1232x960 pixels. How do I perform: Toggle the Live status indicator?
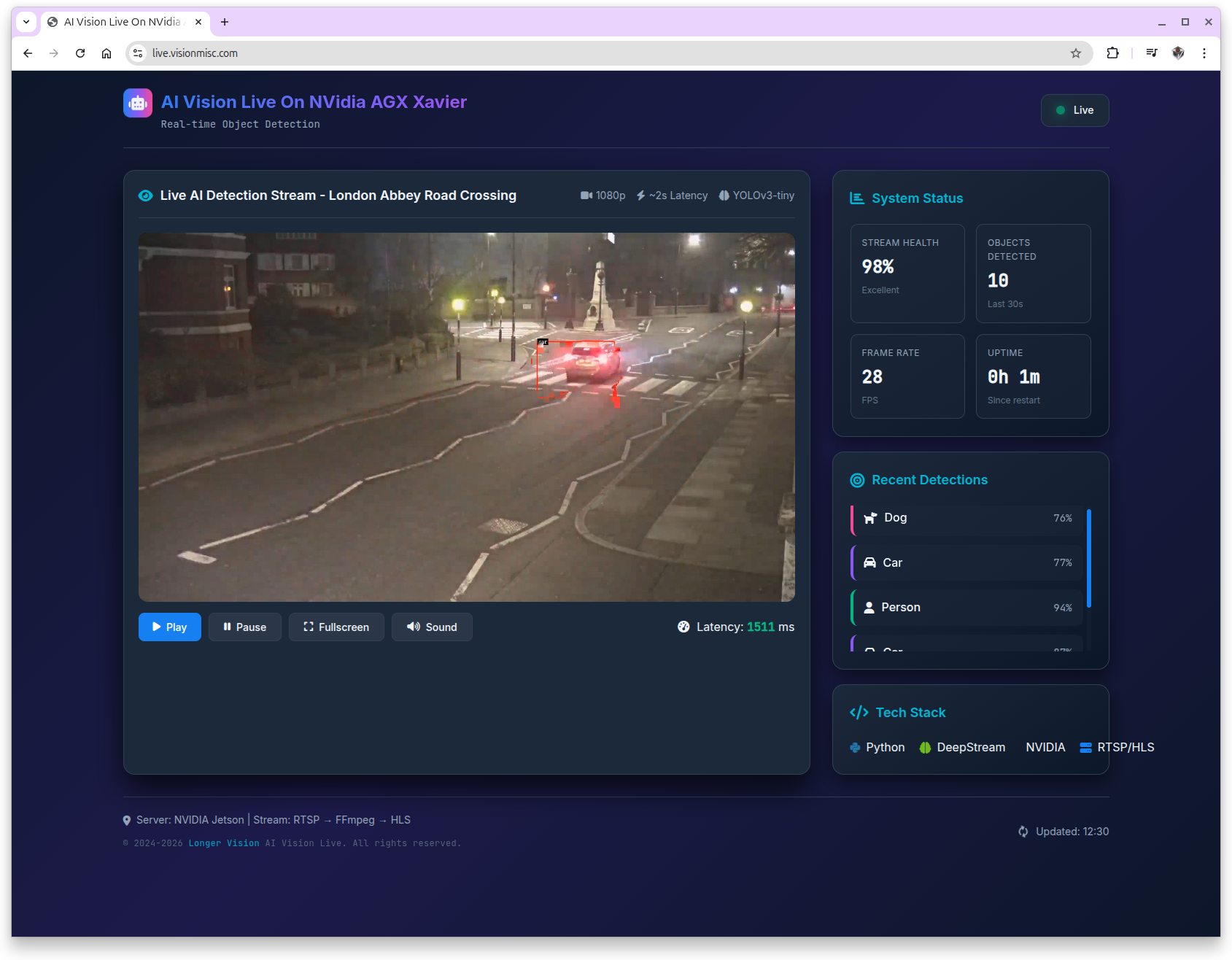click(1074, 110)
